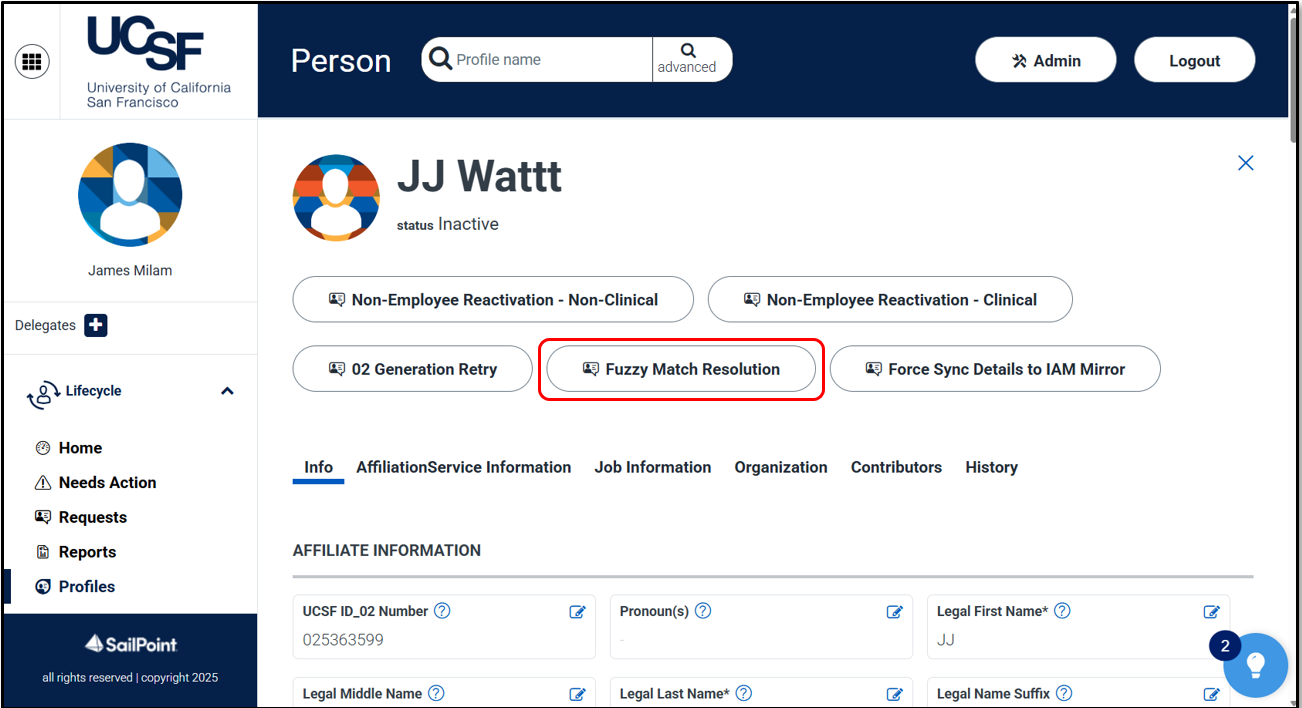Switch to the Job Information tab
Screen dimensions: 1302x708
click(x=652, y=467)
